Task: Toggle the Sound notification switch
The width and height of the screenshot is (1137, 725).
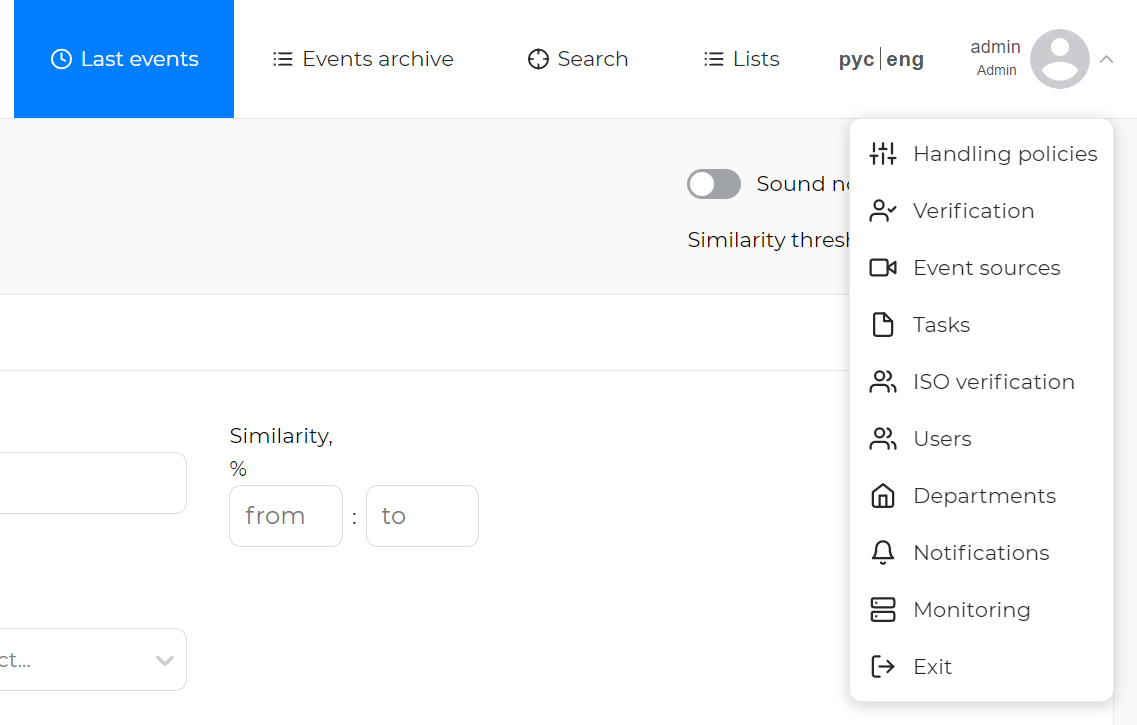Action: 714,184
